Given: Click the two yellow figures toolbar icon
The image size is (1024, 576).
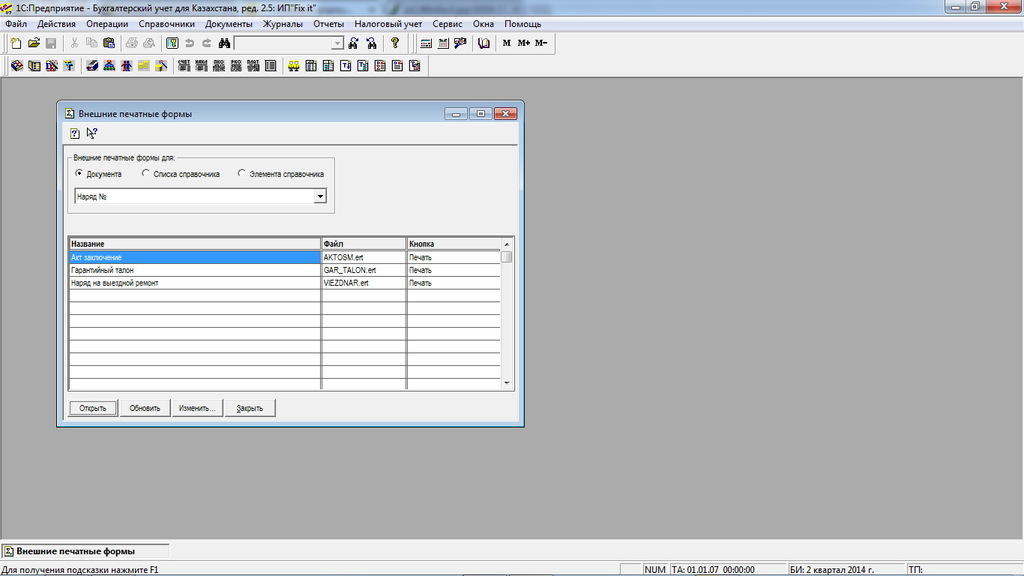Looking at the screenshot, I should [x=294, y=66].
